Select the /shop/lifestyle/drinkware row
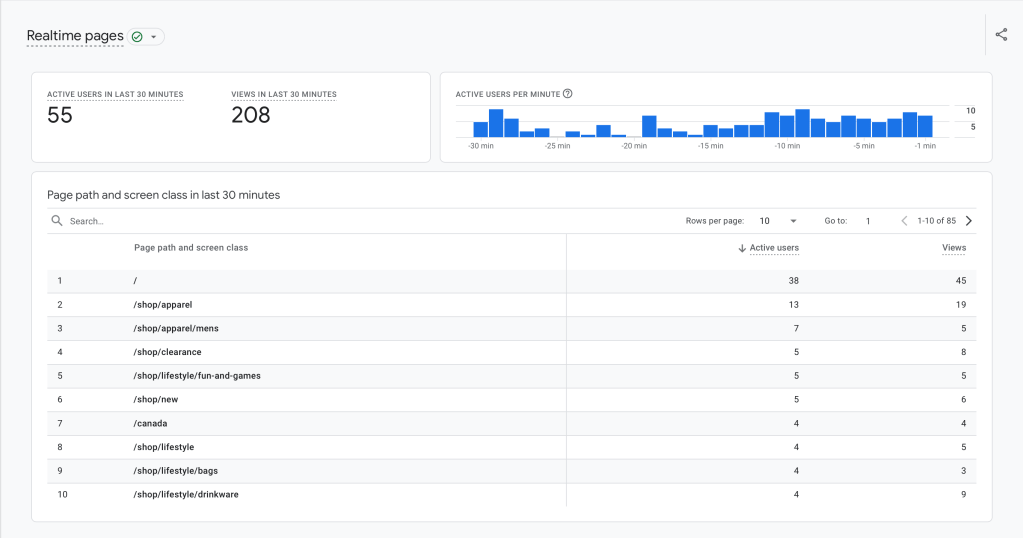This screenshot has height=538, width=1023. point(185,494)
